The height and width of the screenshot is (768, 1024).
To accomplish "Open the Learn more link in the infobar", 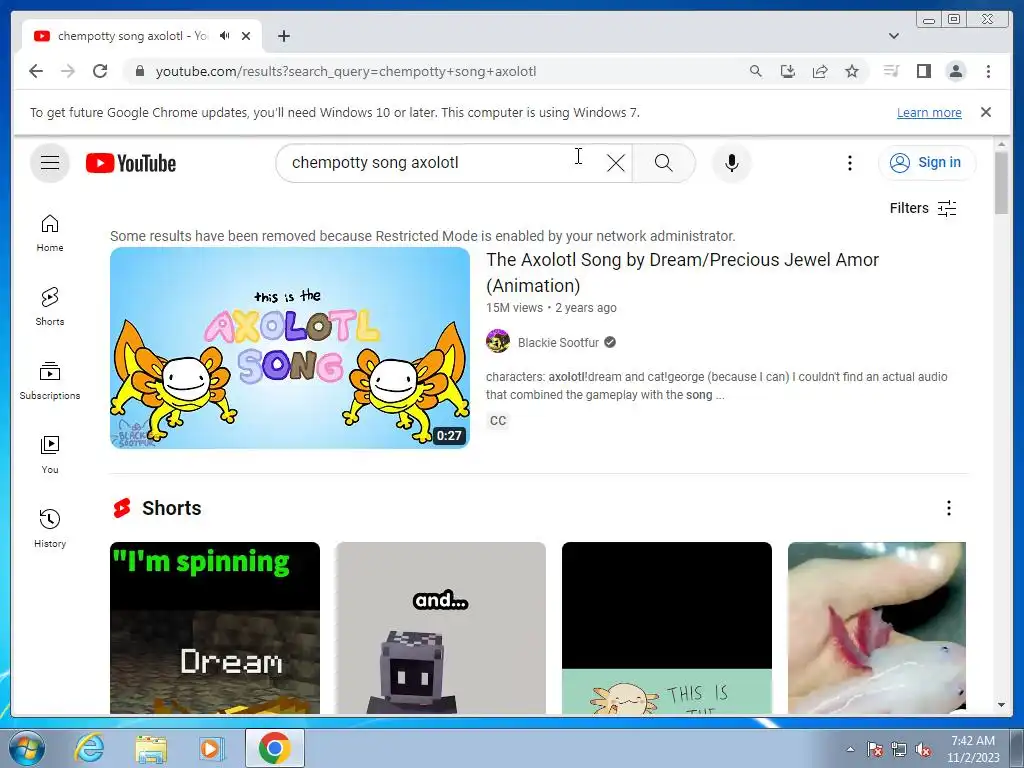I will point(929,112).
